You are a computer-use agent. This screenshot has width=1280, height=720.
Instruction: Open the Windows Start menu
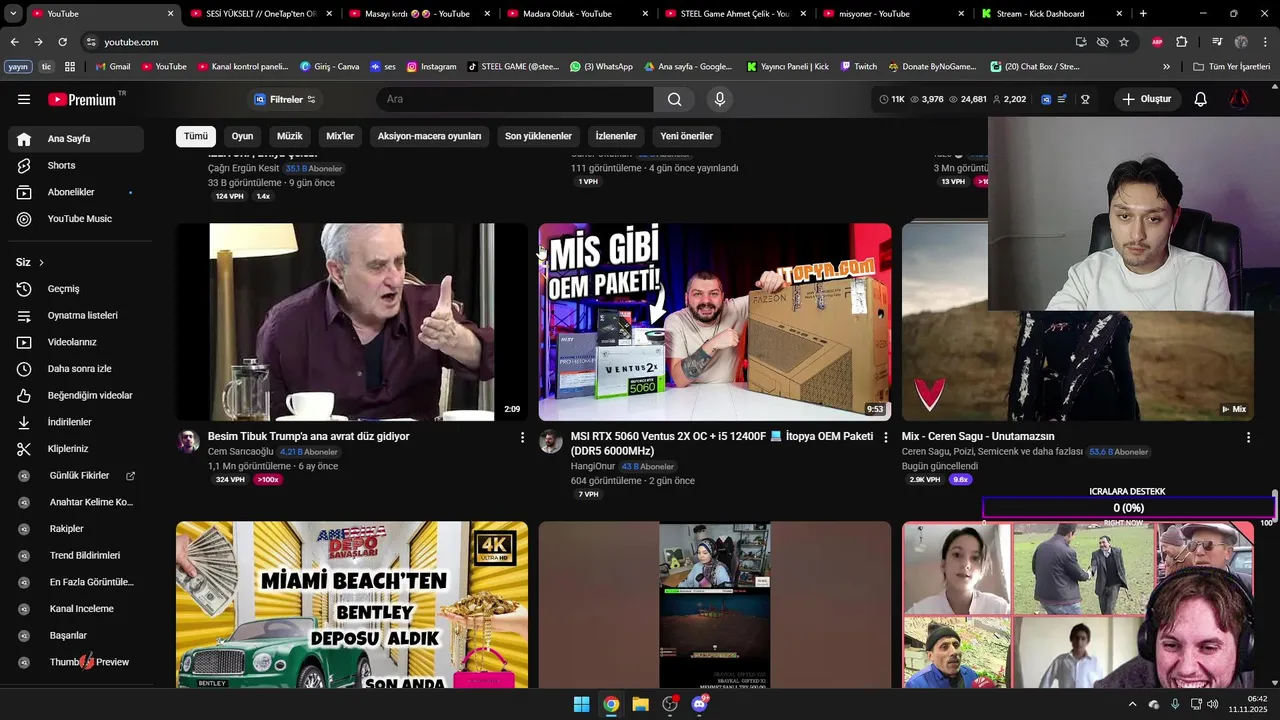click(x=581, y=704)
